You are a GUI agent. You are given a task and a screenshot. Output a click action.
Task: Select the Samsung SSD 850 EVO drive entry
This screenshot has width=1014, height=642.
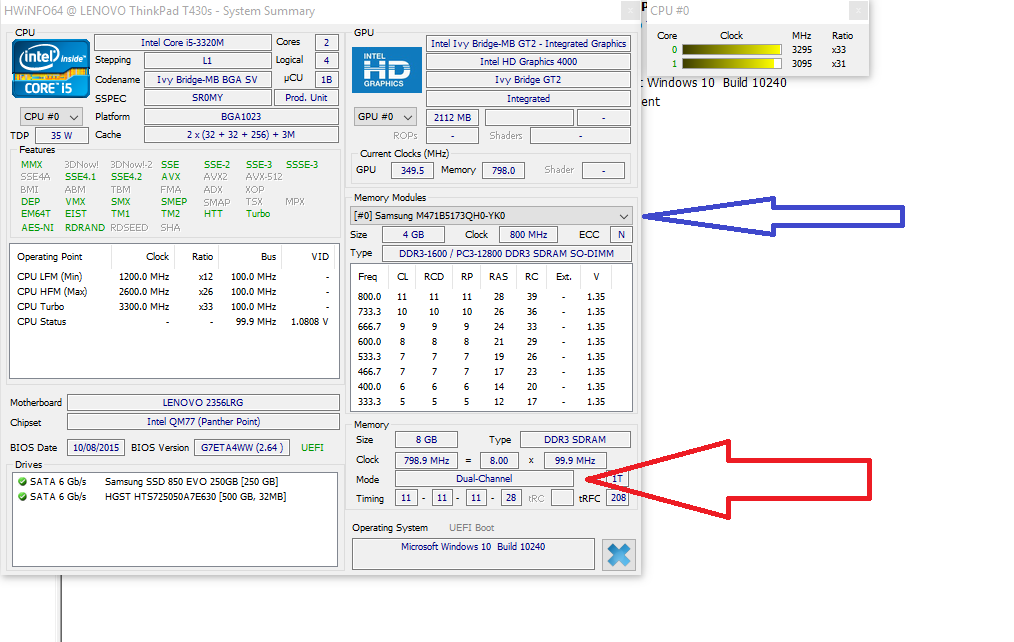click(188, 482)
